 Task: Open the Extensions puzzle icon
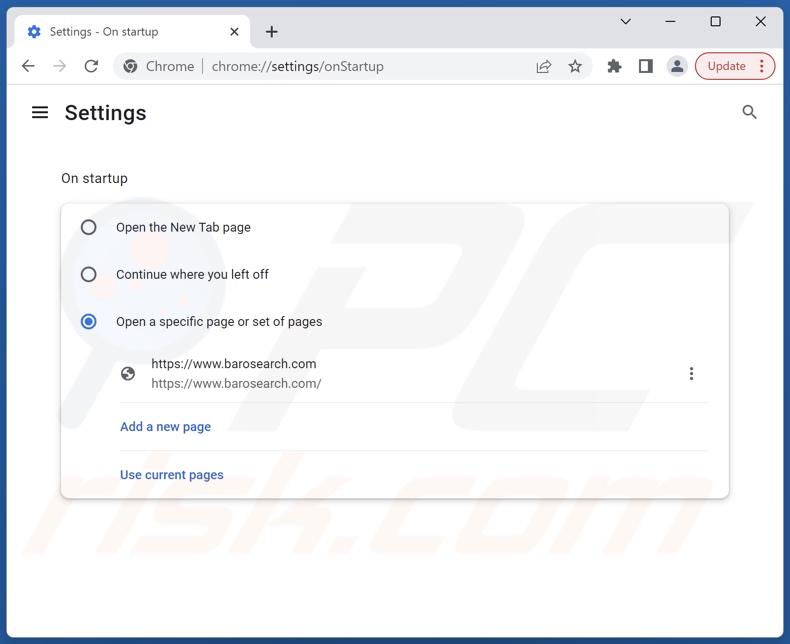(x=614, y=66)
